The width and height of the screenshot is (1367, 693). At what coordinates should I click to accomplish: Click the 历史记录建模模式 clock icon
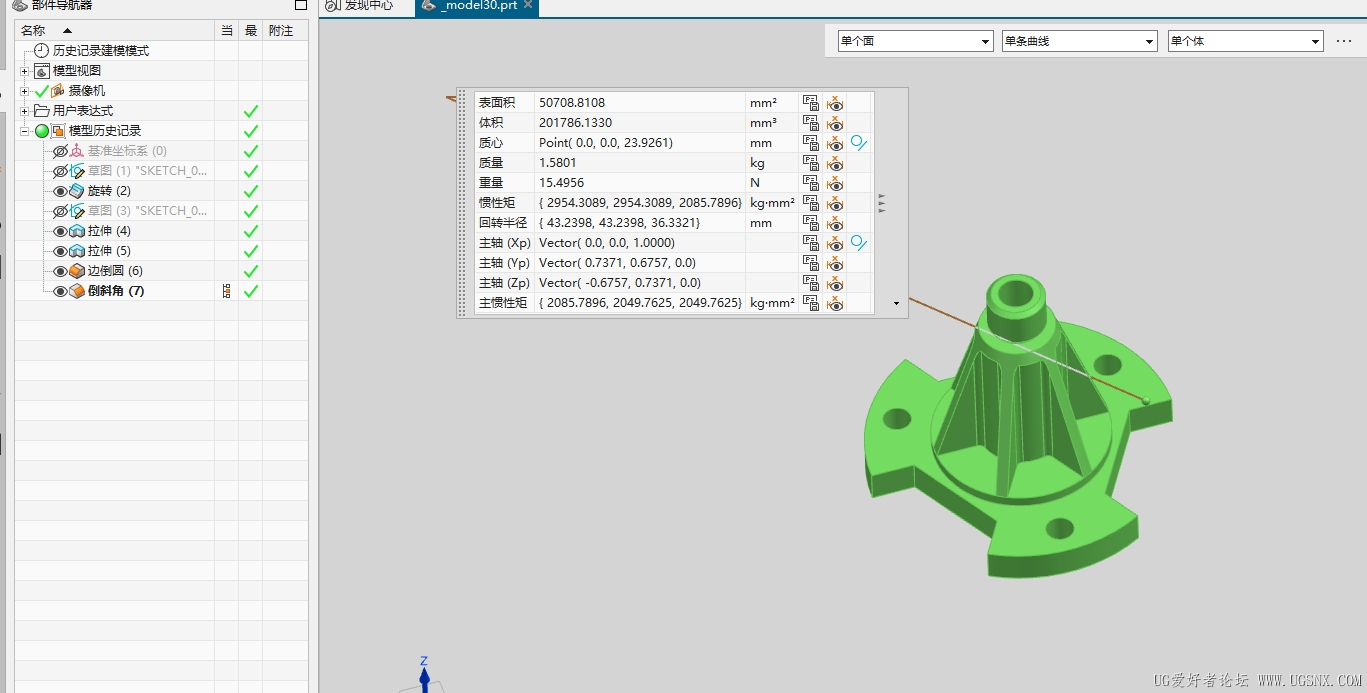[x=41, y=51]
